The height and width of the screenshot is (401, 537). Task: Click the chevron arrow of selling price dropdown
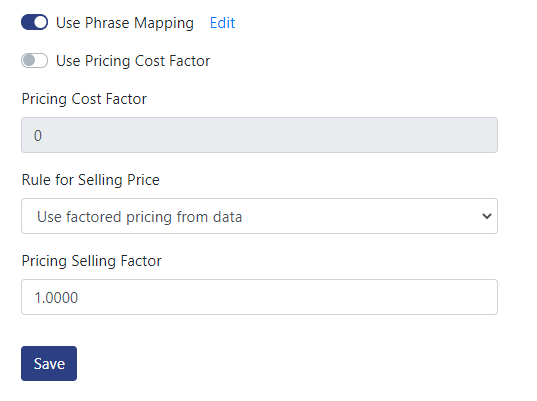point(487,216)
